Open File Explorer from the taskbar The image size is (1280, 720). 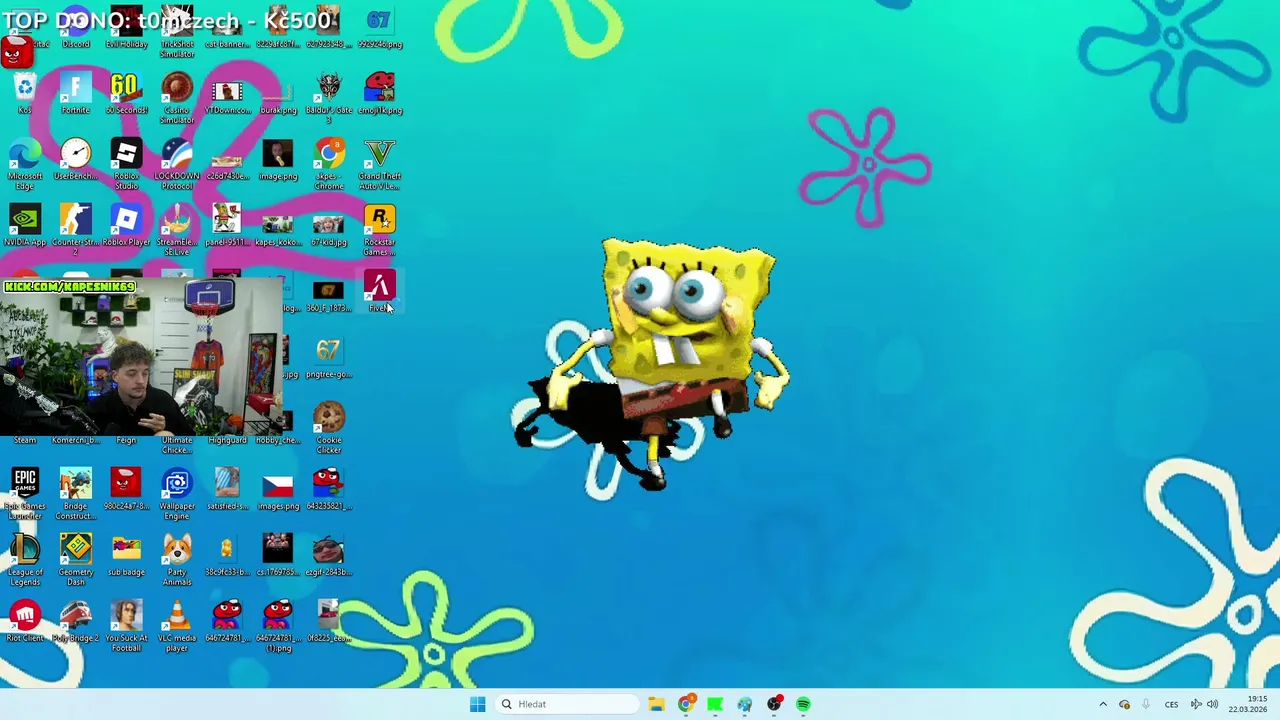(656, 704)
